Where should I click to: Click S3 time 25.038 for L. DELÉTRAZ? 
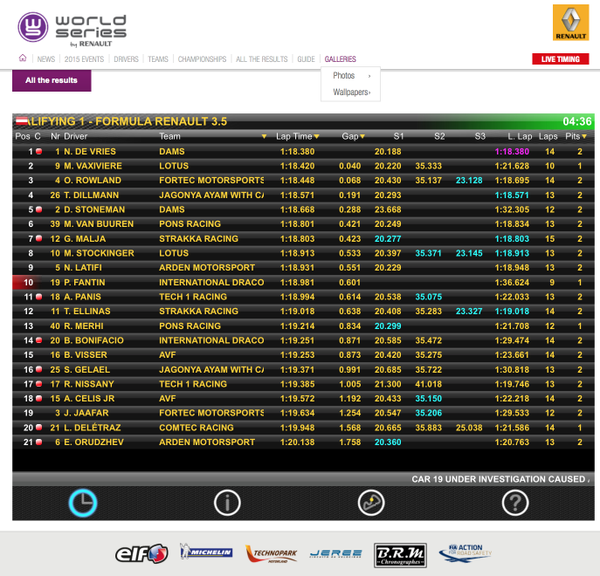point(469,428)
